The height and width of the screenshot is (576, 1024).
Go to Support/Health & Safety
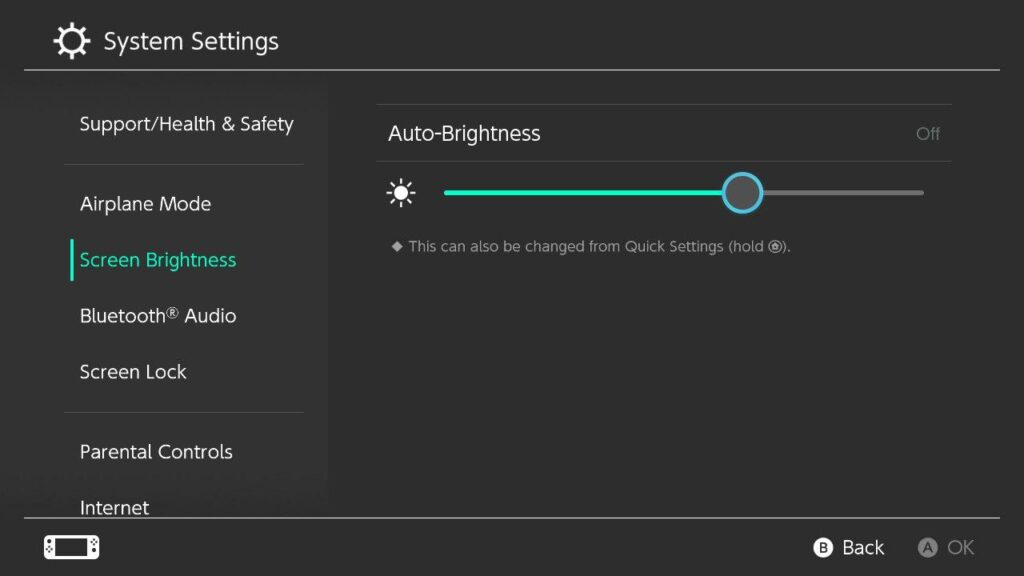(186, 124)
